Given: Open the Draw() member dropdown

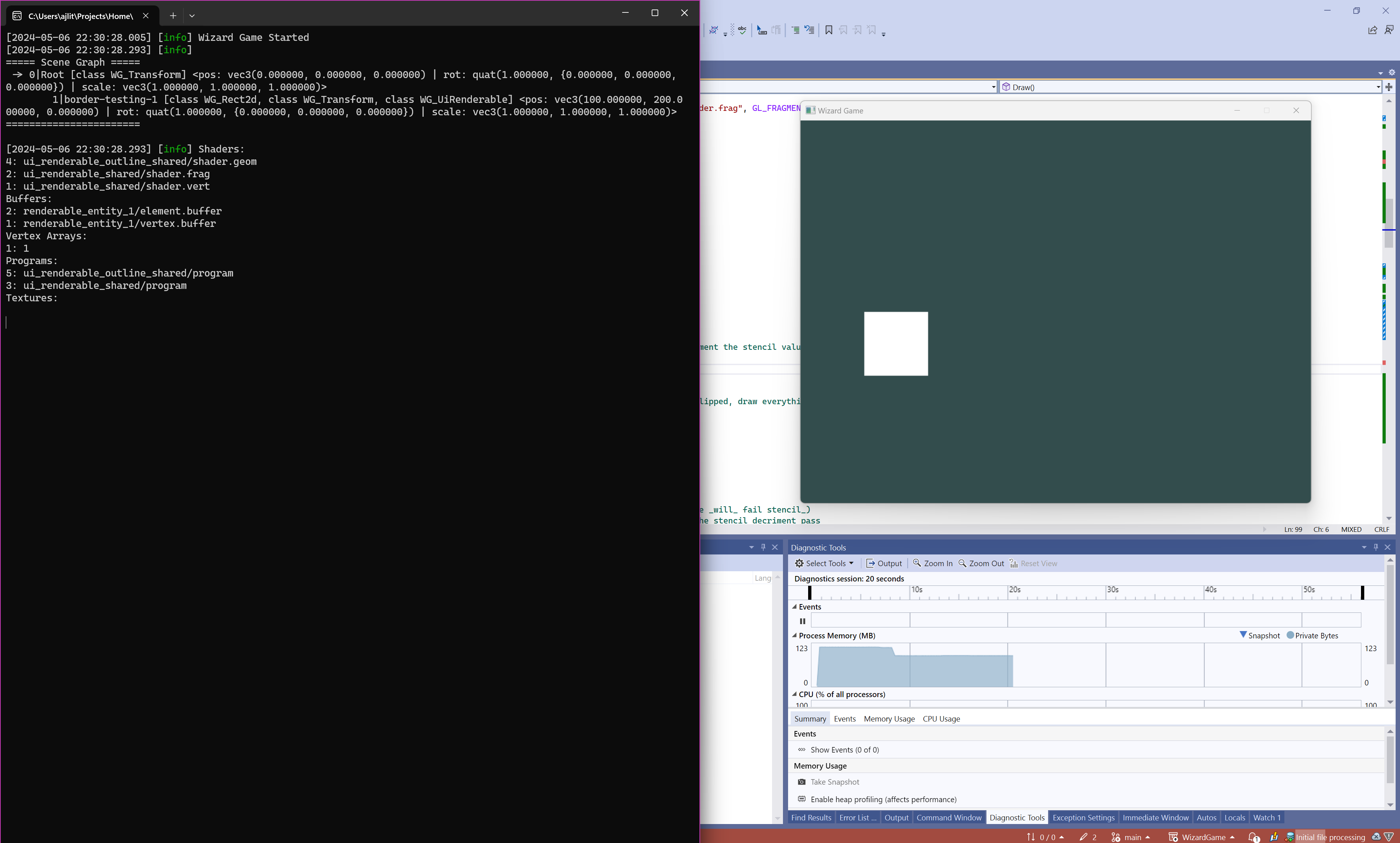Looking at the screenshot, I should [1378, 87].
